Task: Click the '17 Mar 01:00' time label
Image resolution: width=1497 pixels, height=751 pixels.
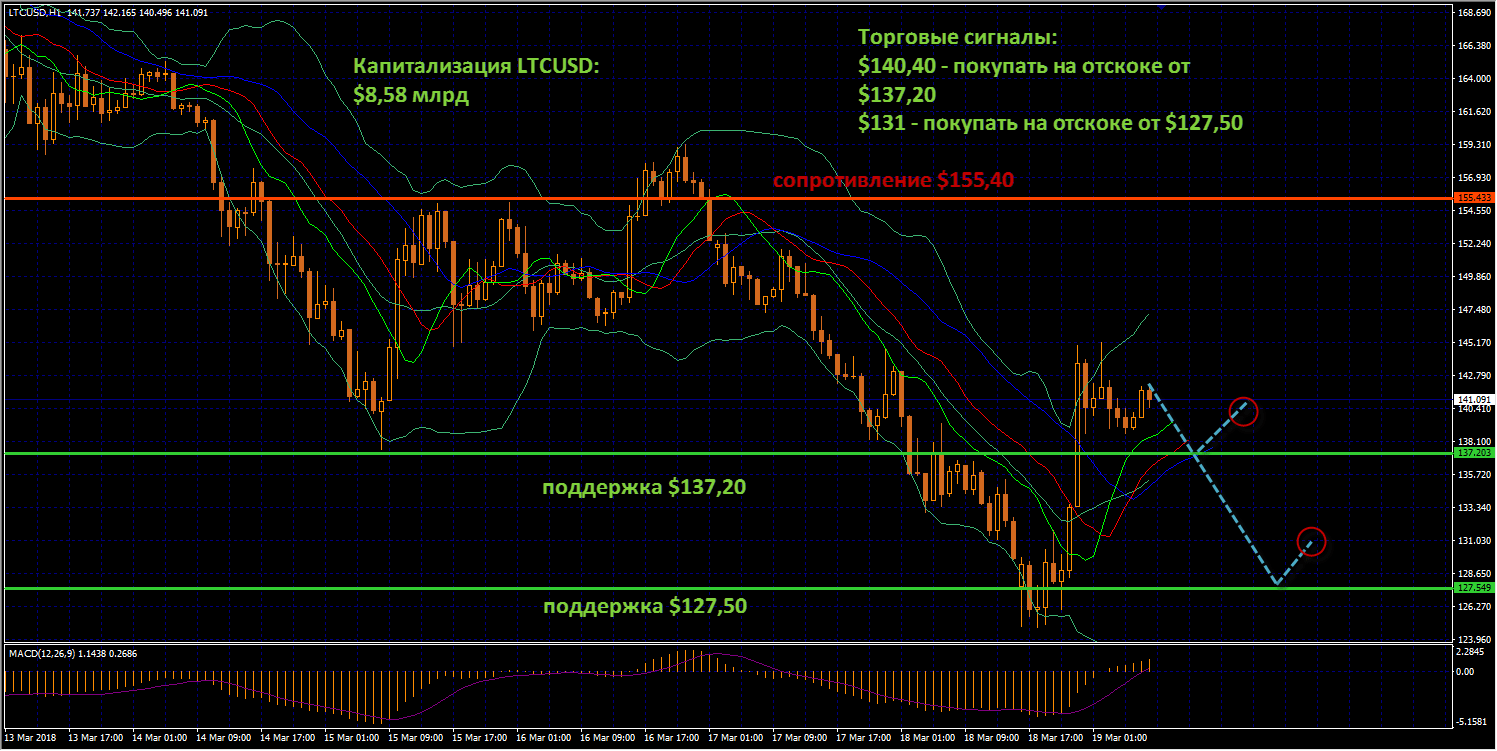Action: (x=735, y=737)
